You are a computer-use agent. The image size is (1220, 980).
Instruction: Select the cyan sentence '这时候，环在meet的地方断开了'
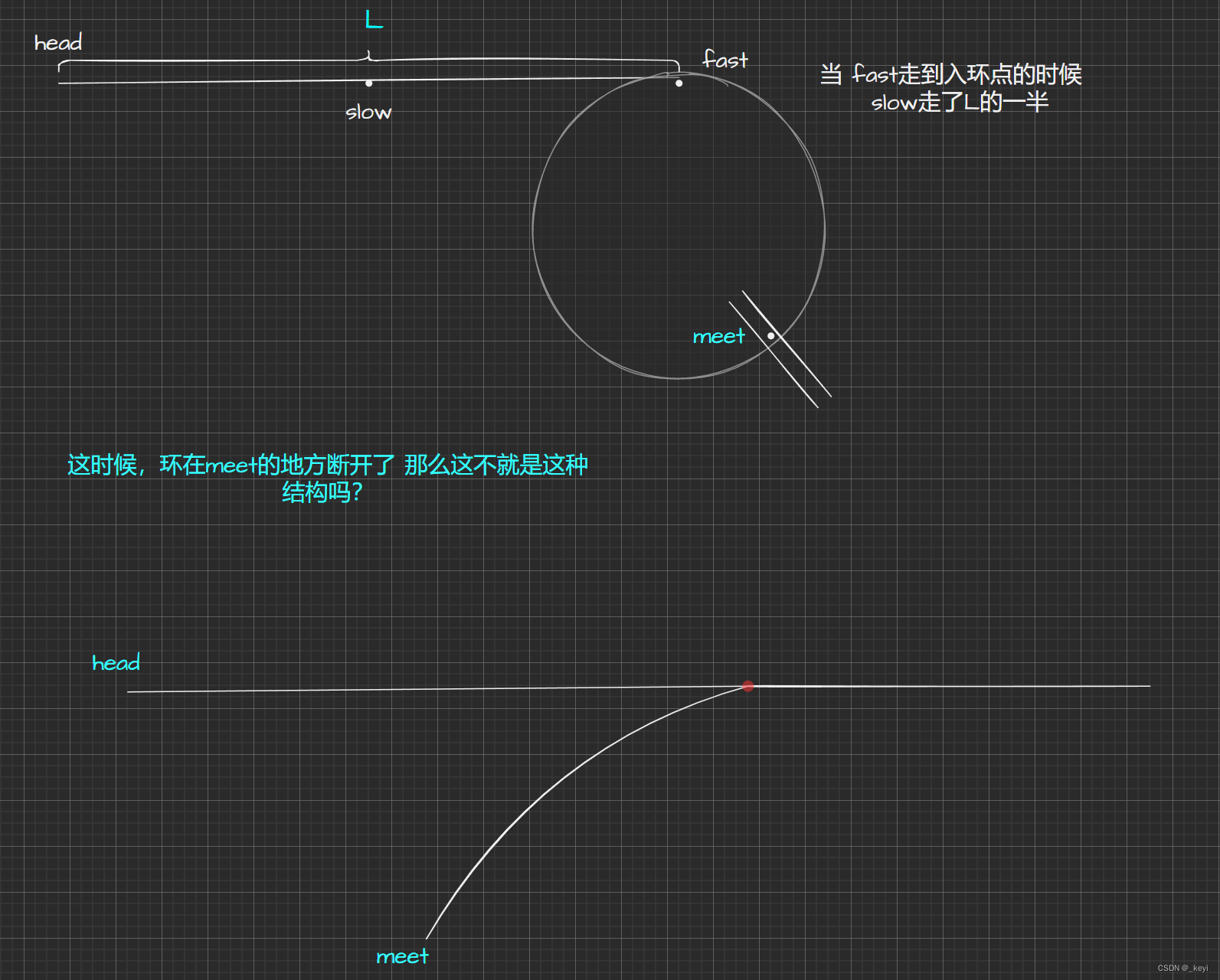(231, 465)
